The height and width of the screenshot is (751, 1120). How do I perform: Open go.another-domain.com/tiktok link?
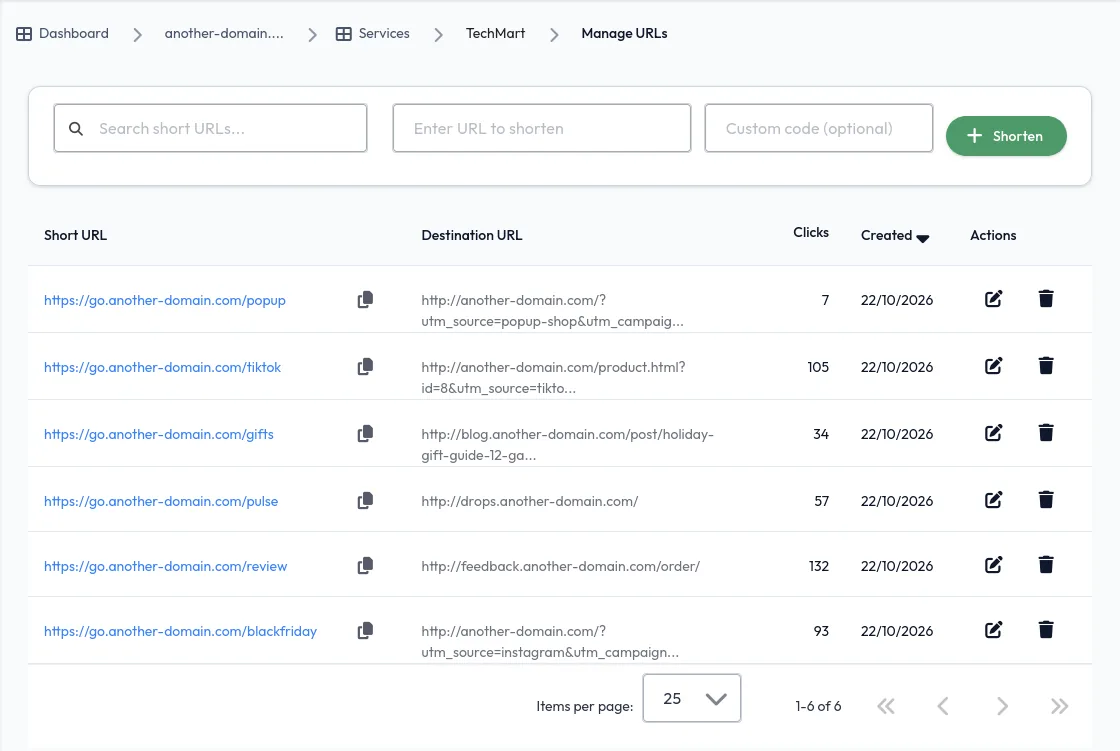162,367
